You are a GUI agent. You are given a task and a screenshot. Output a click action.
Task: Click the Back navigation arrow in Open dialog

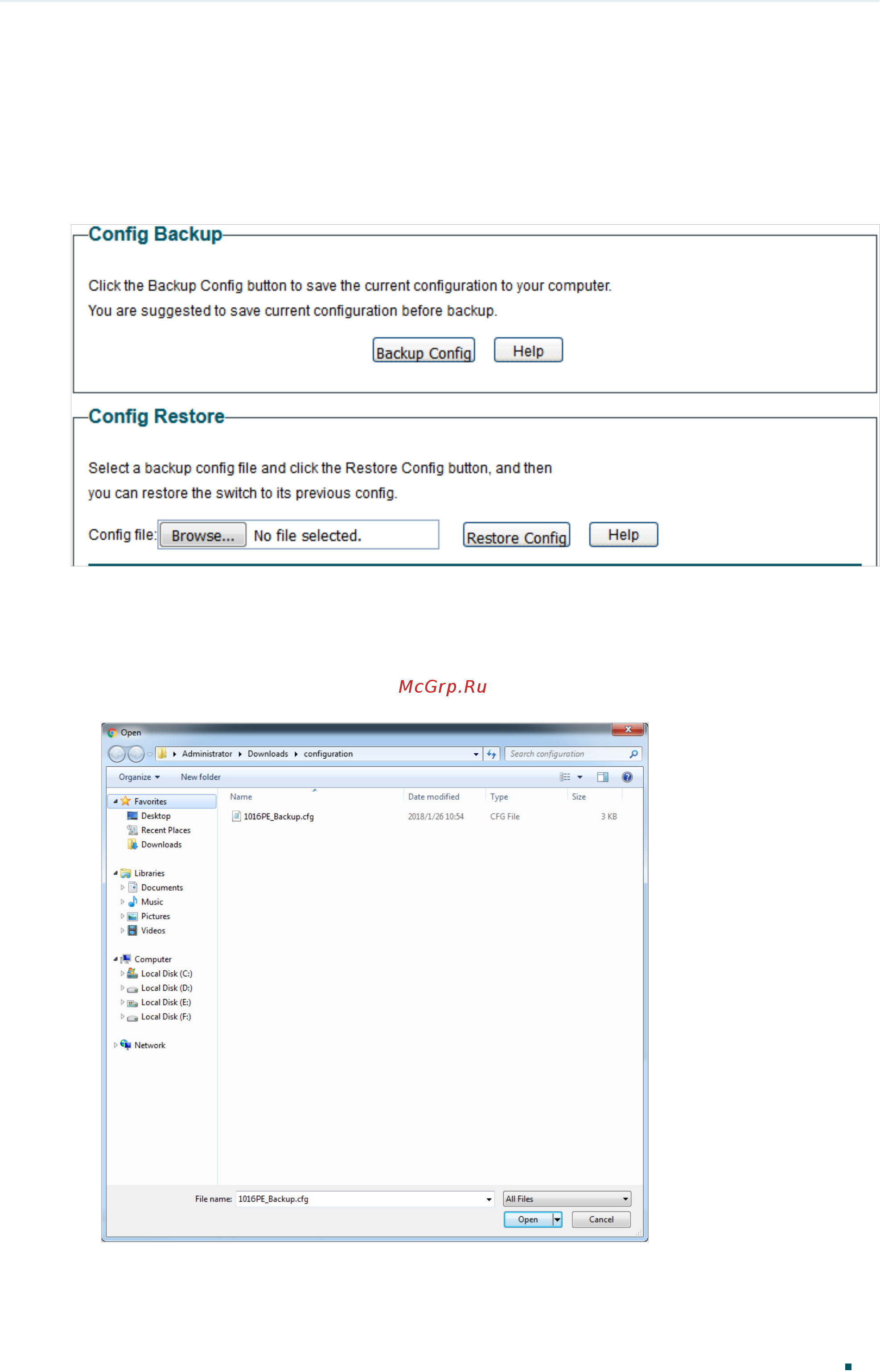click(x=116, y=754)
